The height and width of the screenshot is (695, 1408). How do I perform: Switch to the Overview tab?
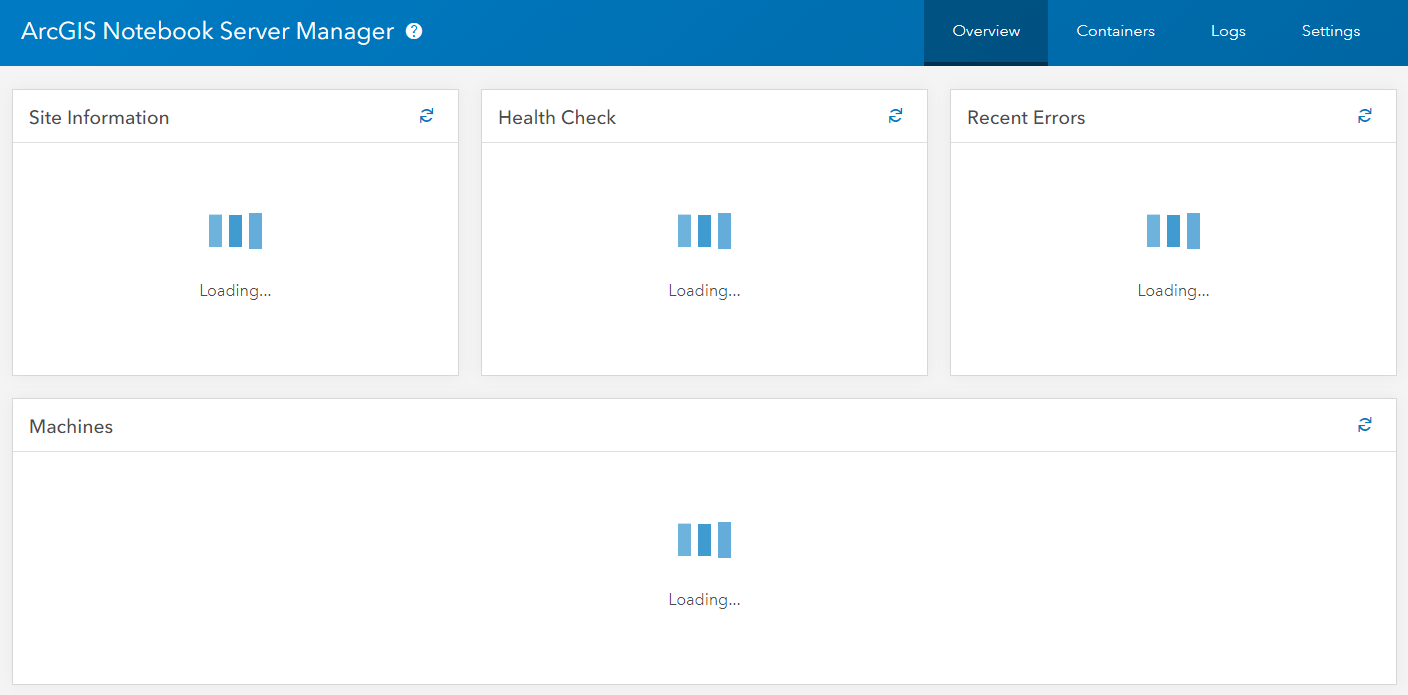(986, 32)
